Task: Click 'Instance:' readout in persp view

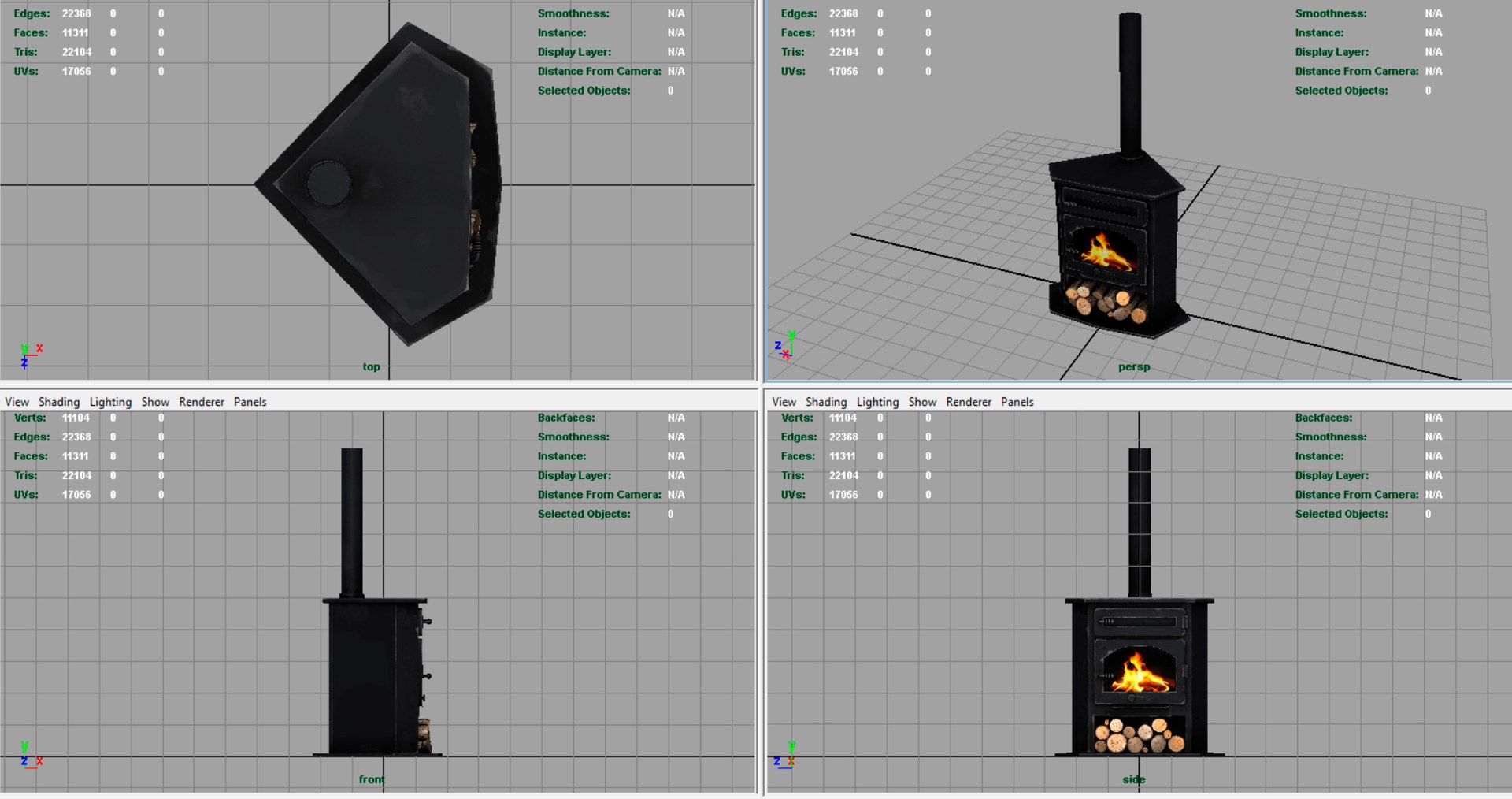Action: point(1319,32)
